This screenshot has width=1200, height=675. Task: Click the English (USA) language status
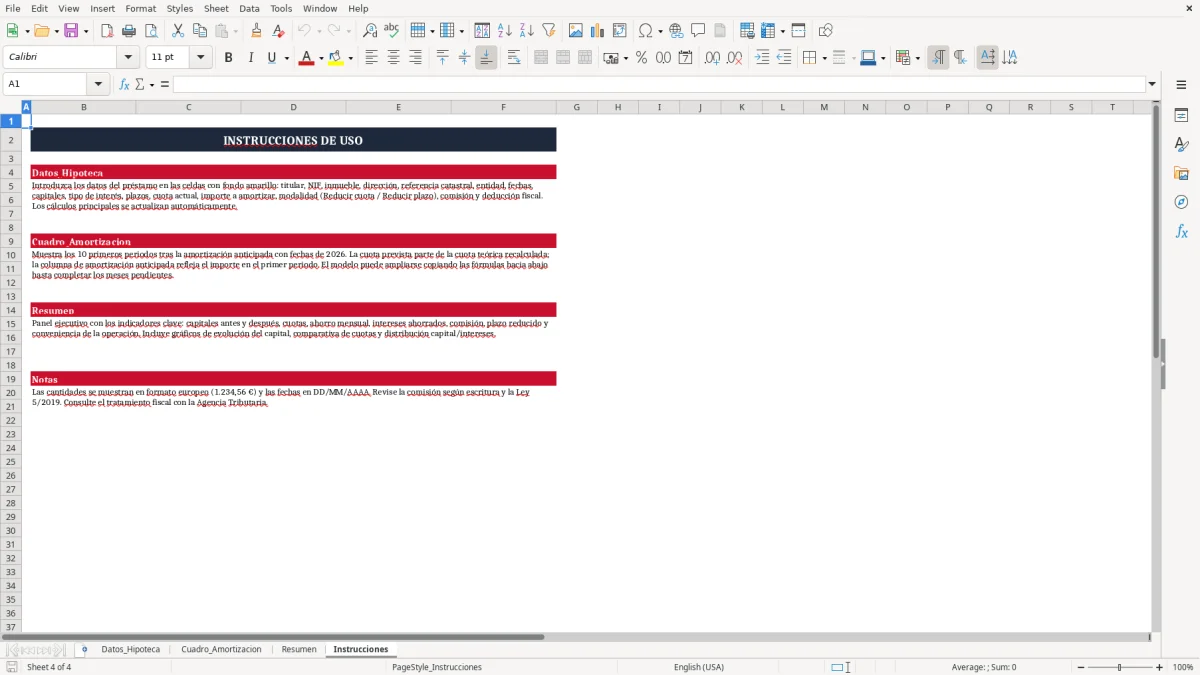click(699, 667)
